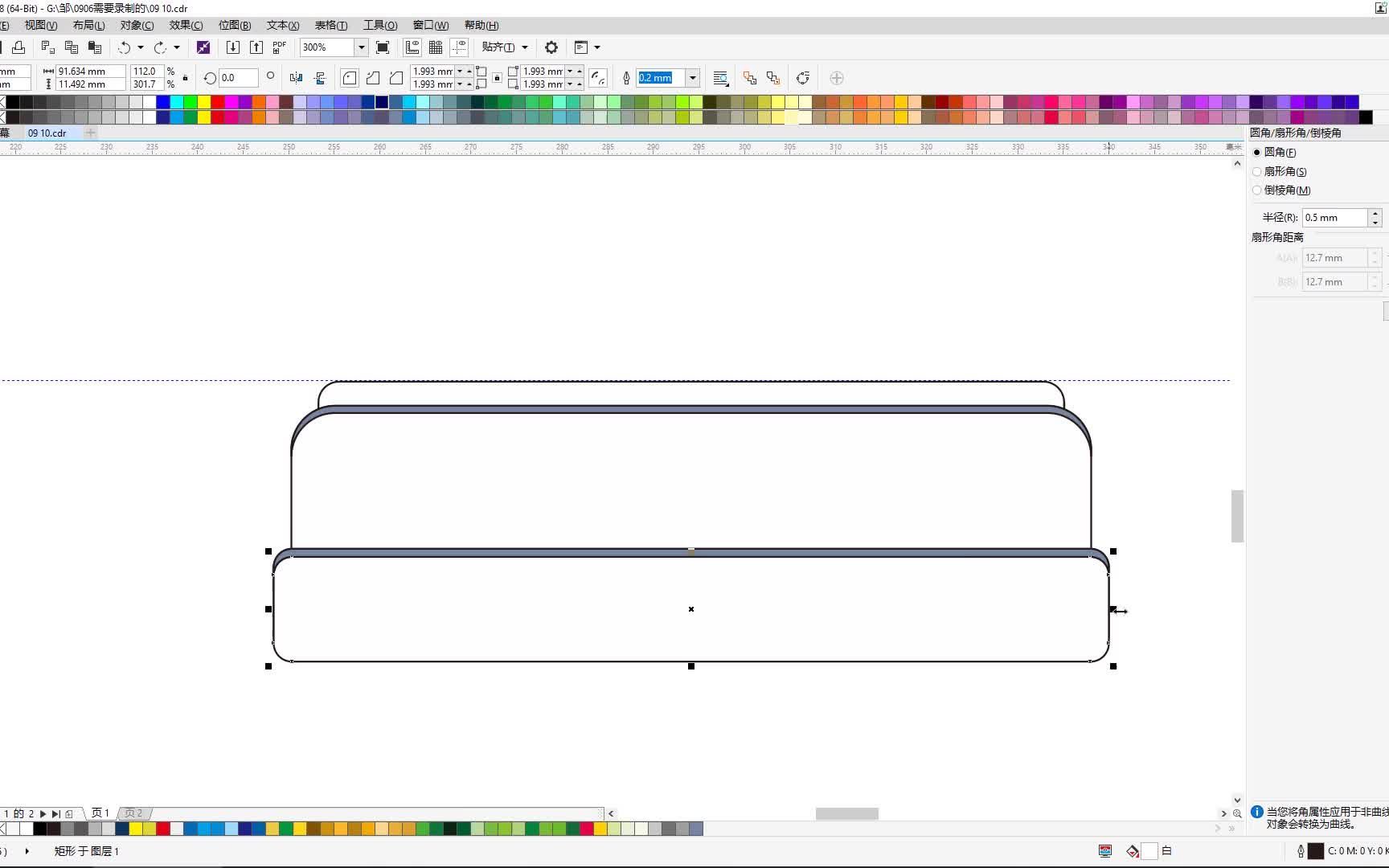Open 布局 Layout menu
The height and width of the screenshot is (868, 1389).
click(x=89, y=26)
